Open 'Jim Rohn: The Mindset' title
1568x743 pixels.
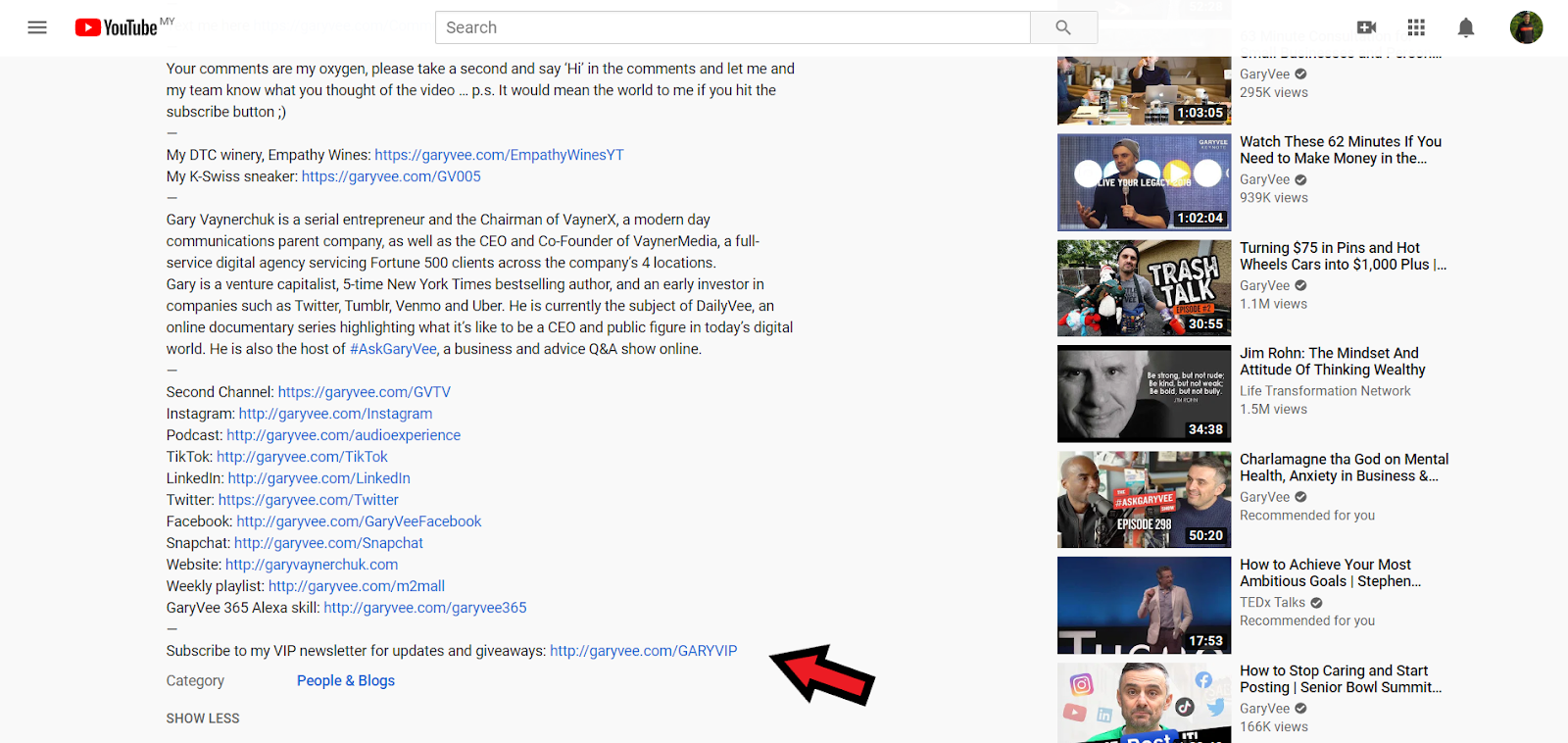tap(1333, 362)
